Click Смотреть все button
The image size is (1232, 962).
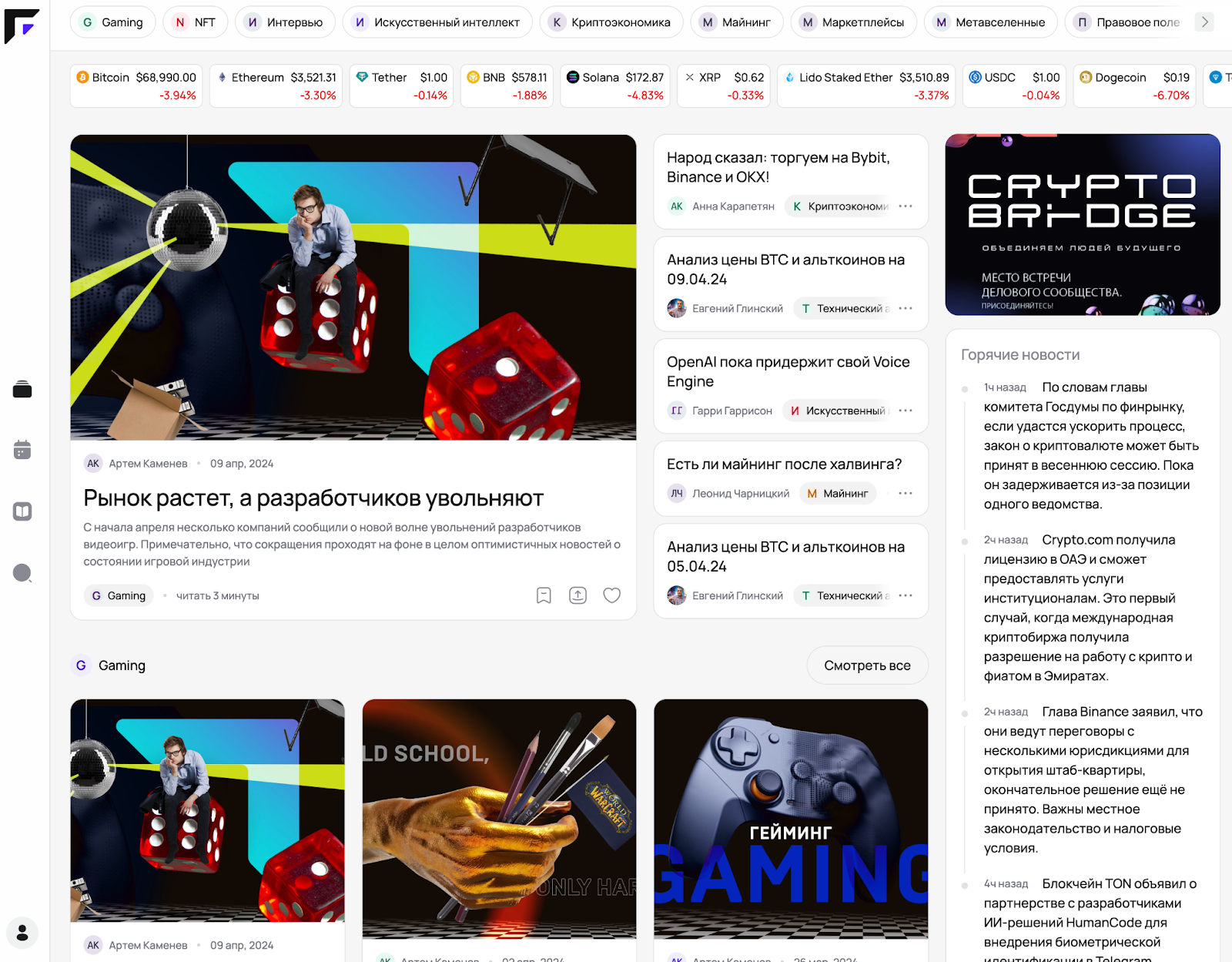(x=868, y=665)
